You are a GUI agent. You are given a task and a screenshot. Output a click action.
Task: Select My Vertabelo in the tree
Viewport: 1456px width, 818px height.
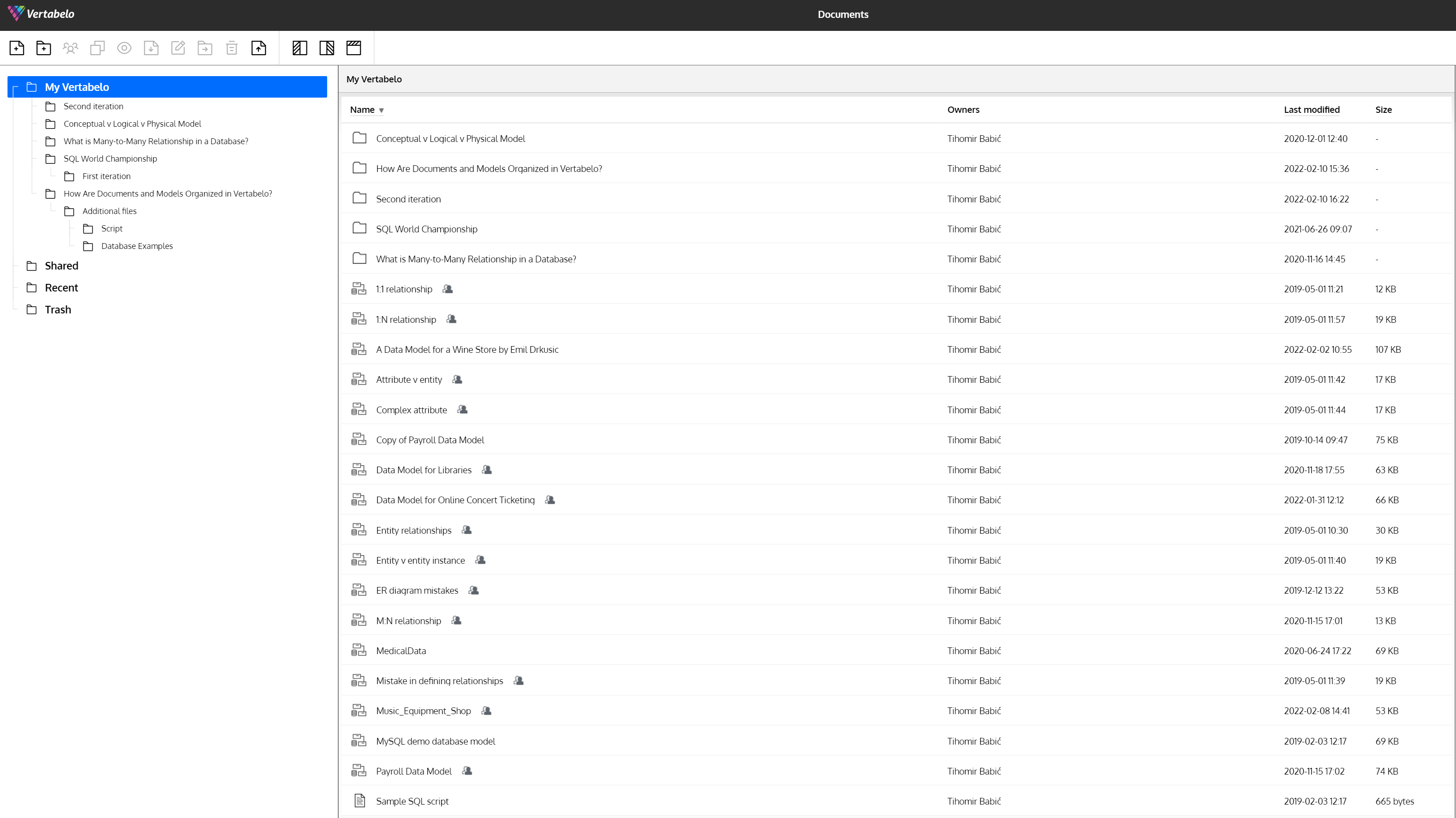tap(167, 87)
